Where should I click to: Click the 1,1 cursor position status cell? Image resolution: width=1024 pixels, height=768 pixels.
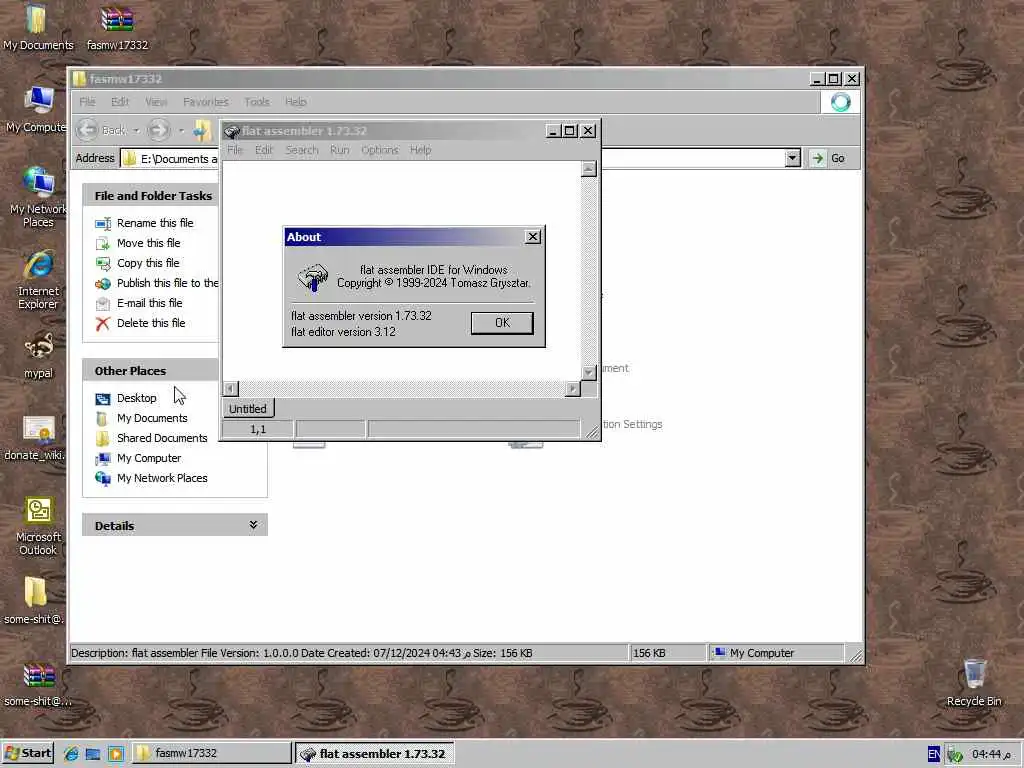258,429
